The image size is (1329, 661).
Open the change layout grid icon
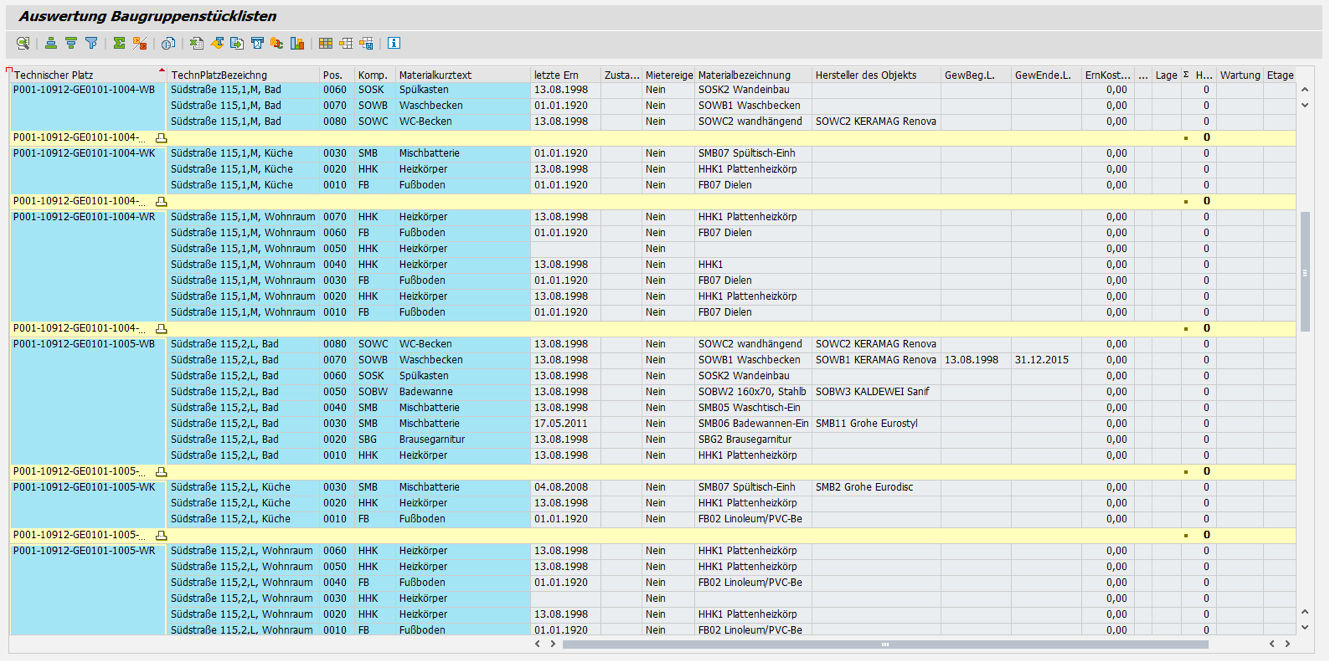(325, 44)
